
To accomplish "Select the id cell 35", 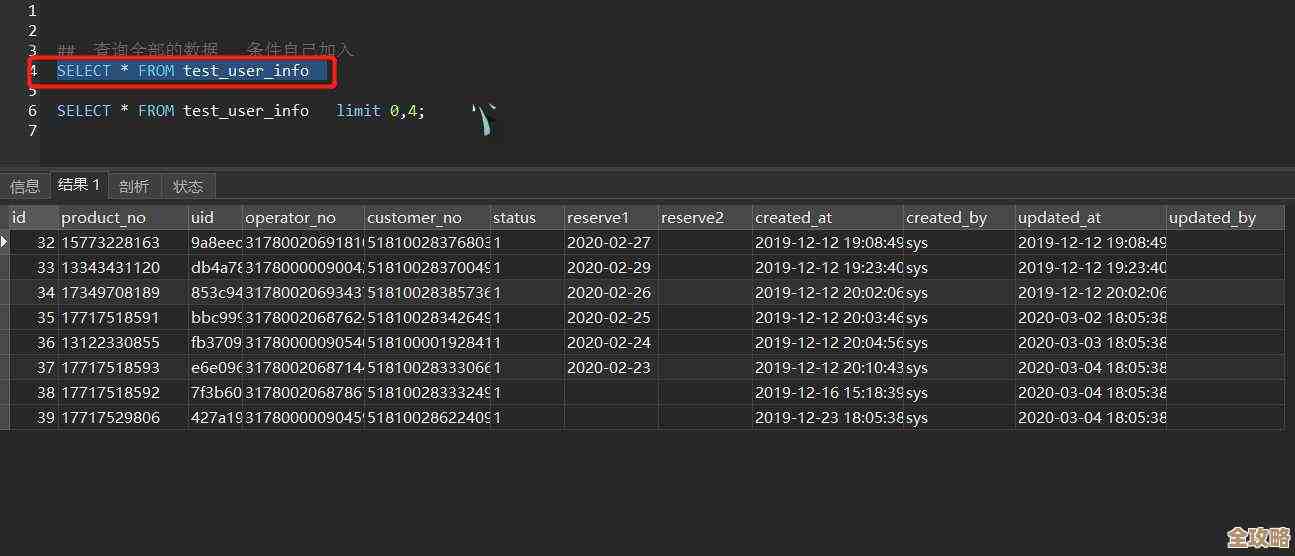I will point(33,318).
